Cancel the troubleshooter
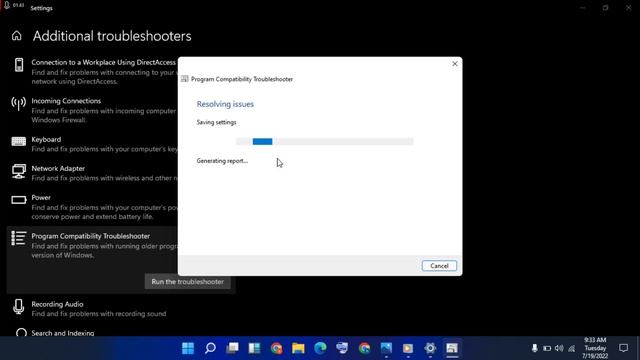The height and width of the screenshot is (360, 640). coord(439,266)
